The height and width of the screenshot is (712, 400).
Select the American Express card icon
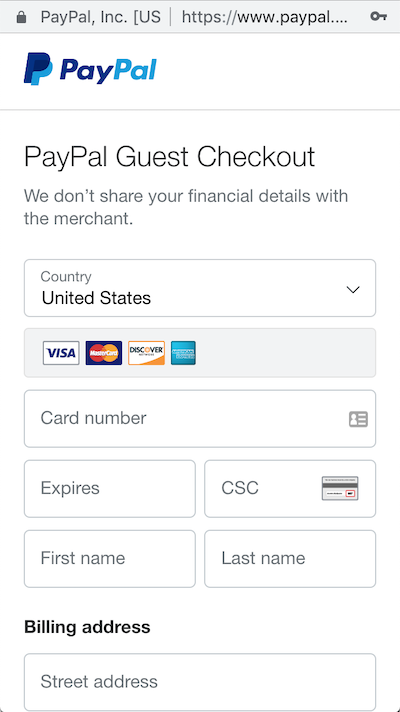coord(183,353)
